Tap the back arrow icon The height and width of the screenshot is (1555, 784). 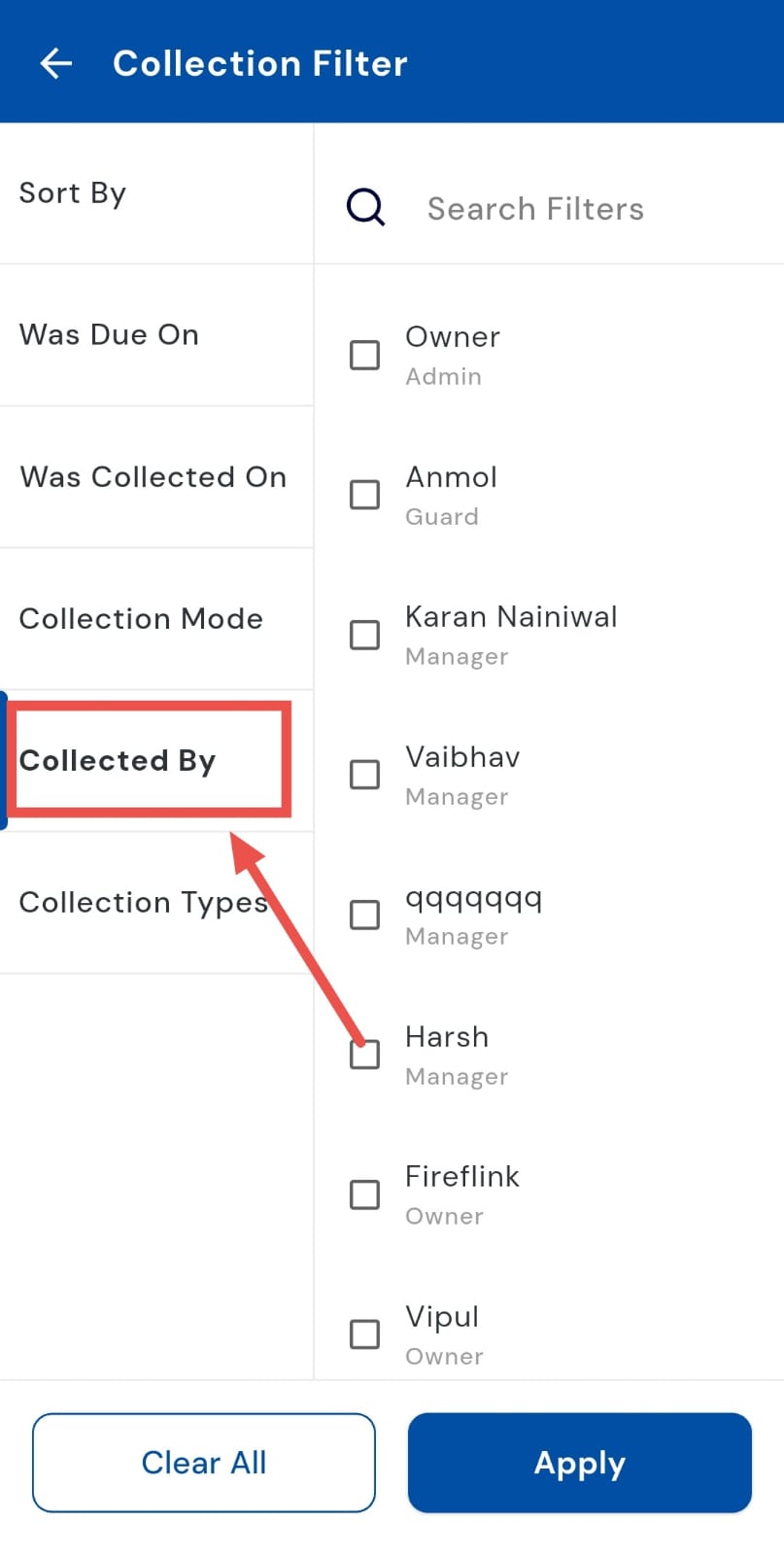[x=56, y=63]
